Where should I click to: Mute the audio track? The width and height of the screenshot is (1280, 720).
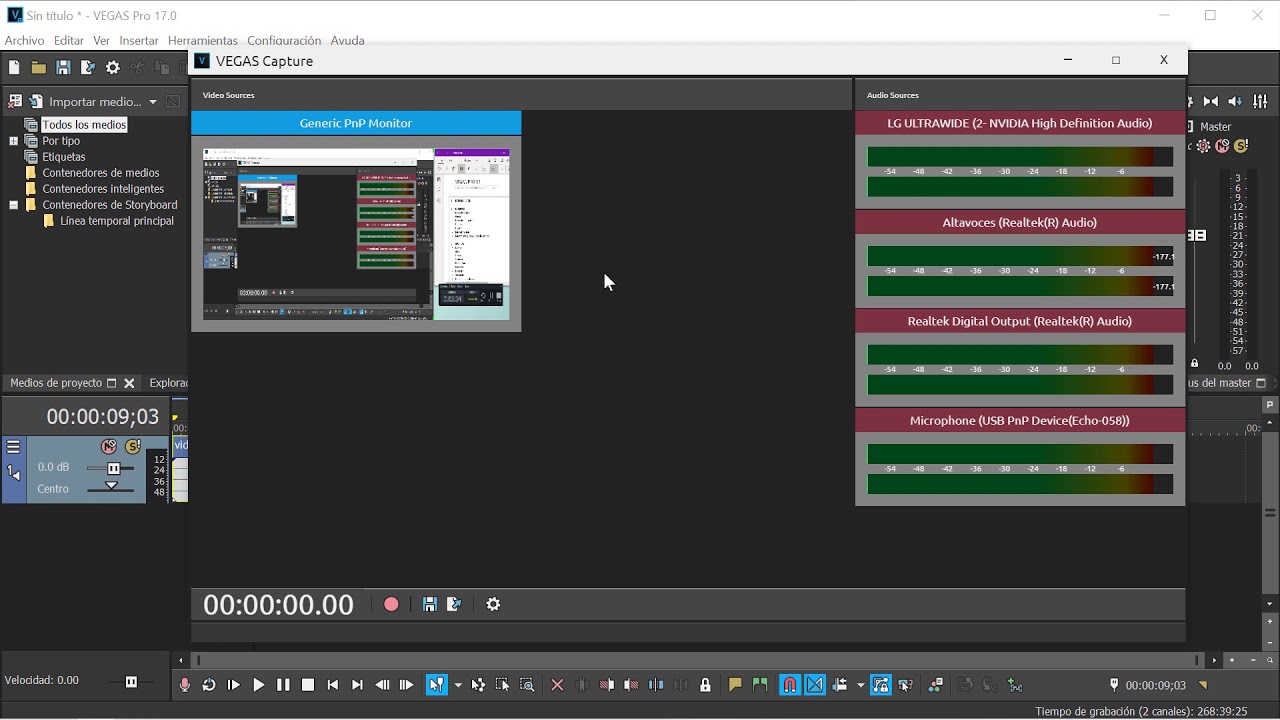click(109, 446)
